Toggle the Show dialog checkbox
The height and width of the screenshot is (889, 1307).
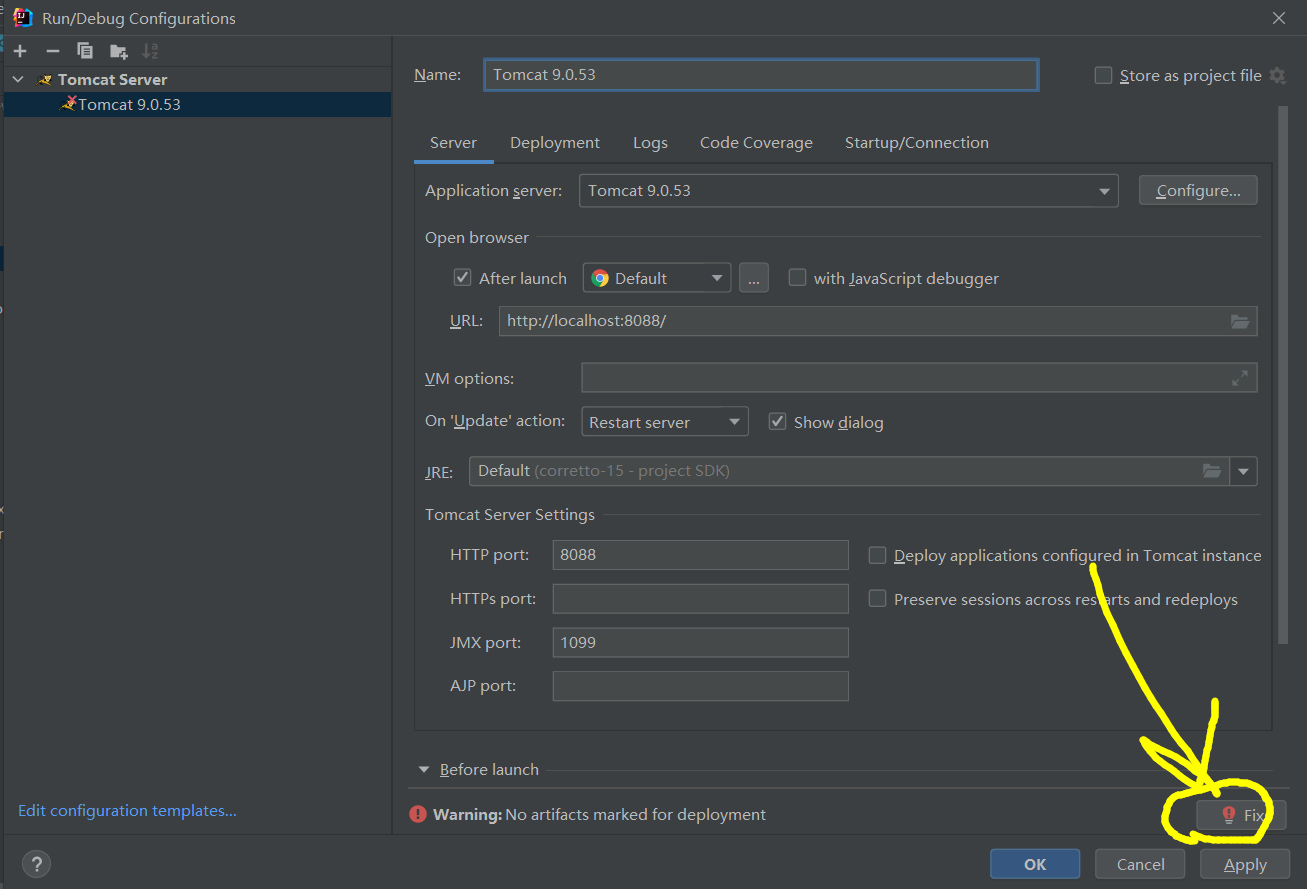[x=777, y=422]
